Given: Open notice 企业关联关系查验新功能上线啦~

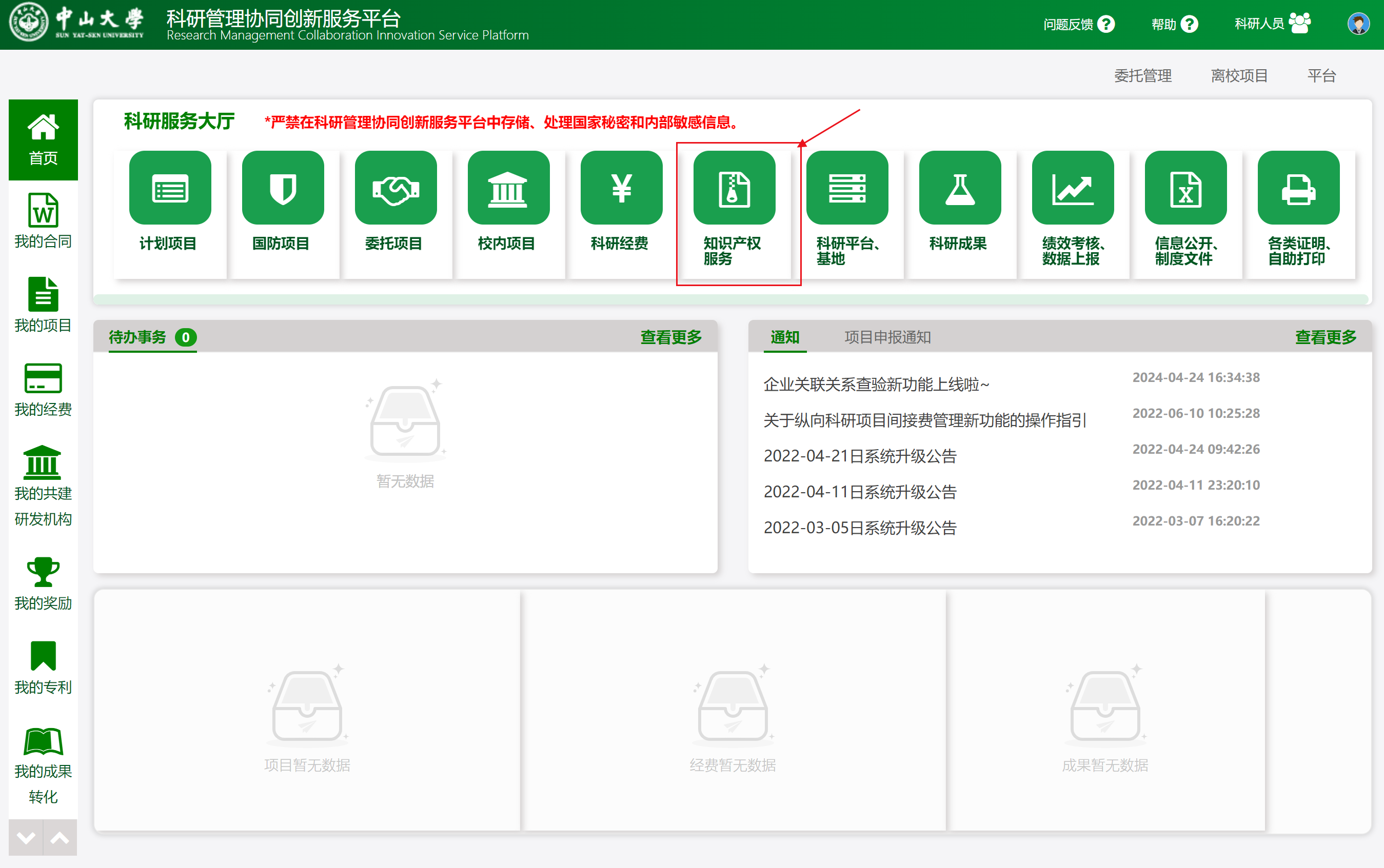Looking at the screenshot, I should click(x=876, y=384).
